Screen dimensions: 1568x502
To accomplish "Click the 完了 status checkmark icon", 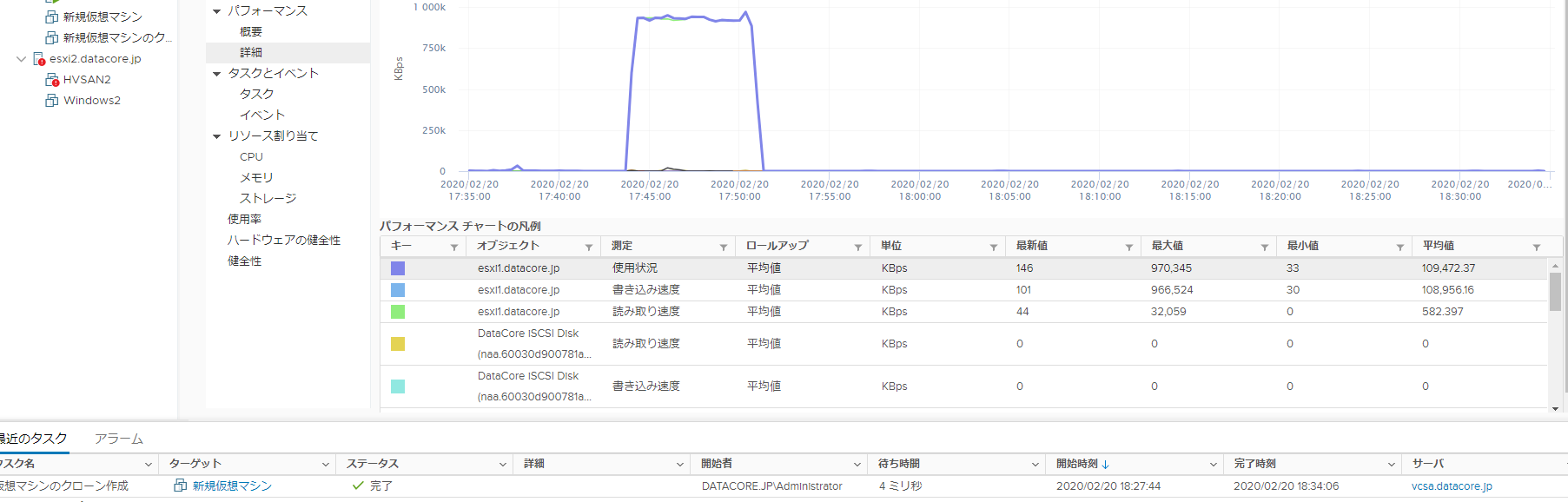I will [357, 485].
